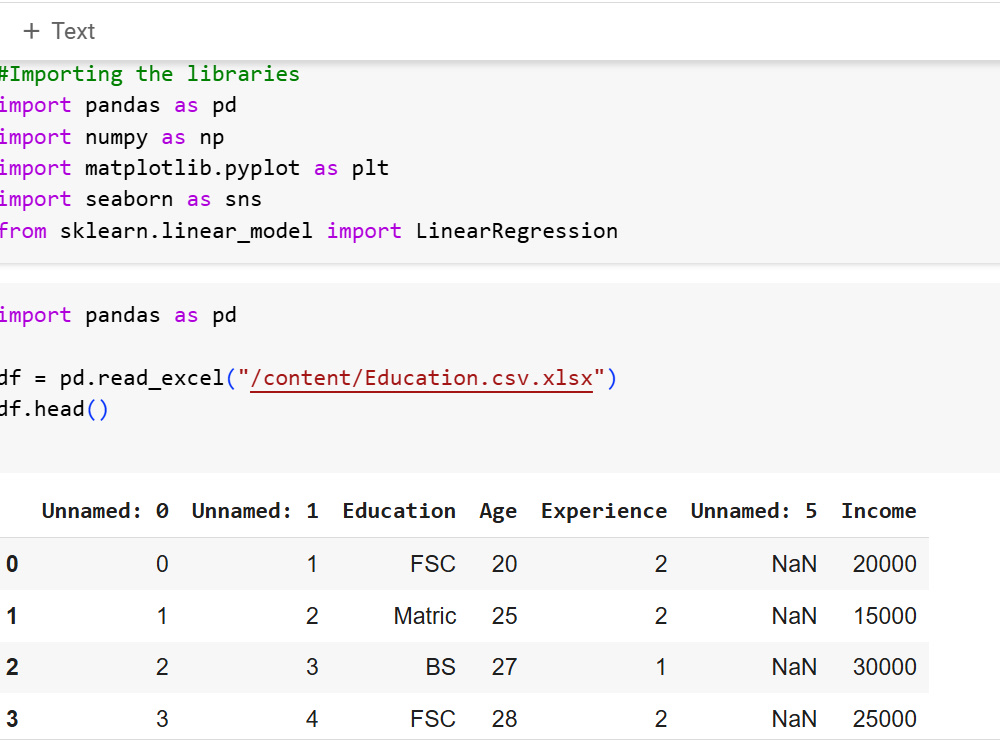Click the FSC cell in the age 28 row
This screenshot has height=750, width=1000.
coord(433,719)
